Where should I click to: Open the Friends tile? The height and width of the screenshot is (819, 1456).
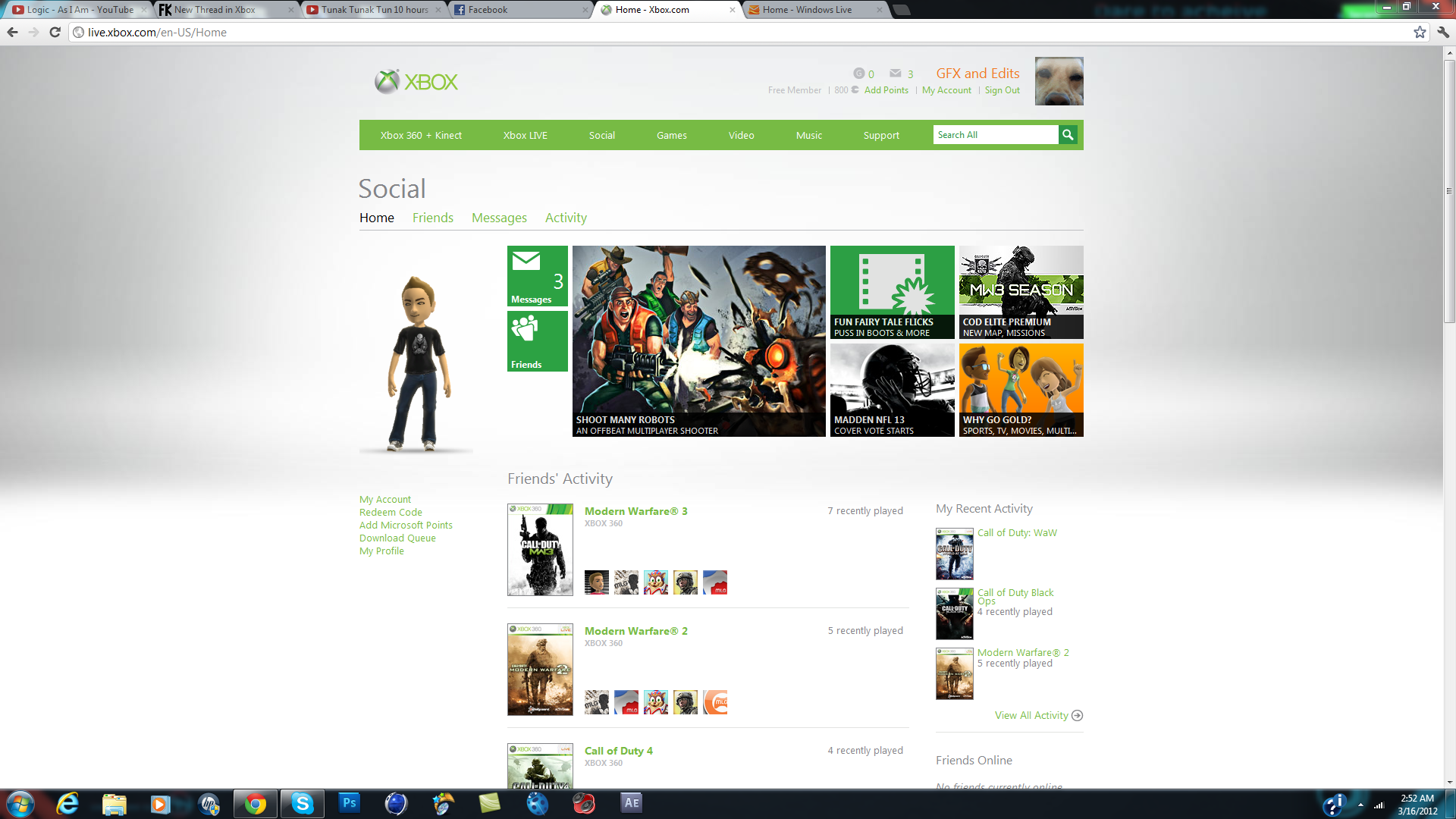pos(537,341)
